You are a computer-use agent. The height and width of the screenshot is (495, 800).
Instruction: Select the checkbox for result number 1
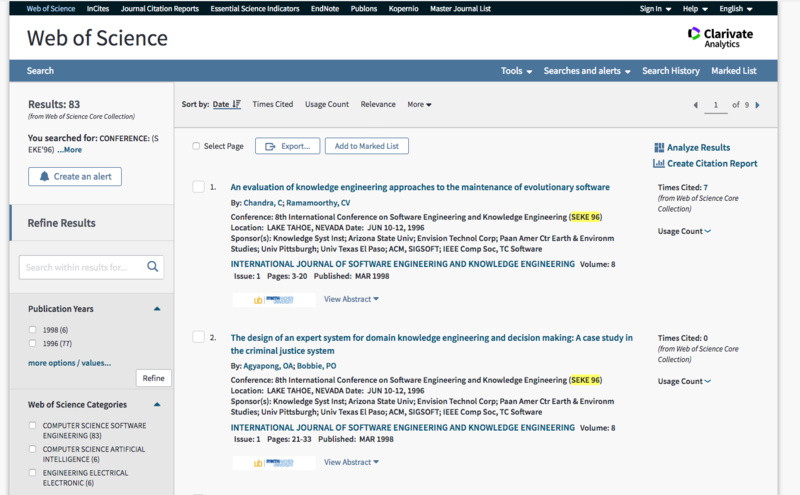(198, 187)
